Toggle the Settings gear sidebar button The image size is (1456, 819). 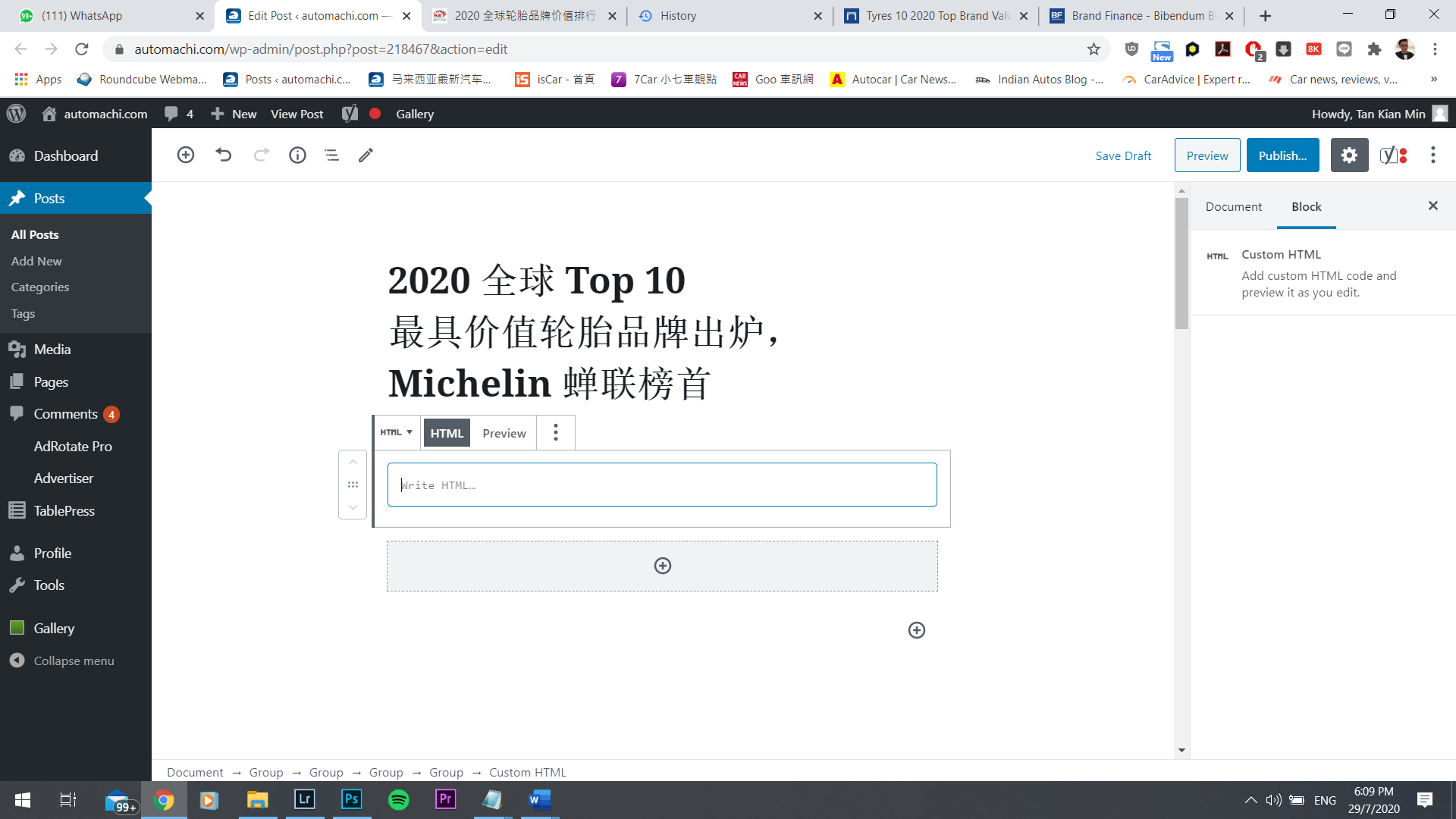coord(1349,155)
